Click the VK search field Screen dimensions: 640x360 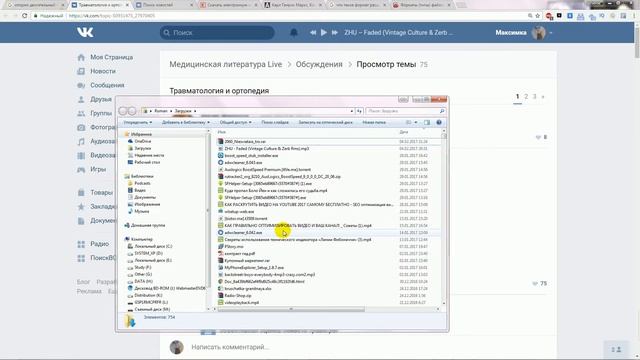pos(217,33)
